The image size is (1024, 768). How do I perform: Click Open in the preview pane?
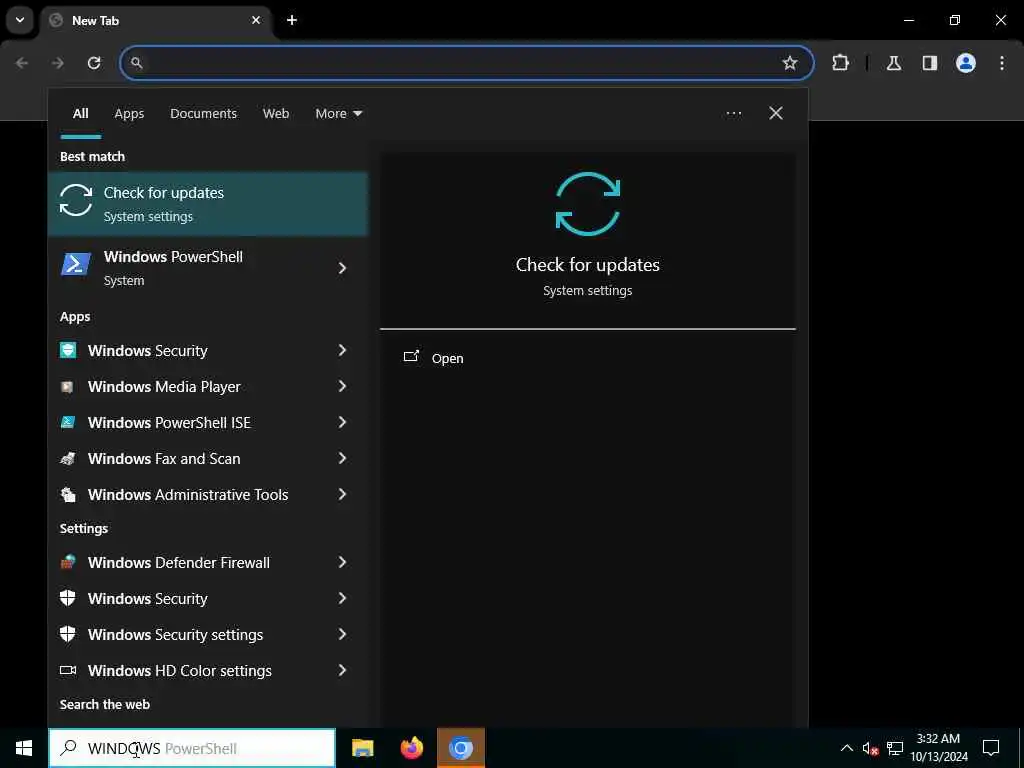(434, 358)
